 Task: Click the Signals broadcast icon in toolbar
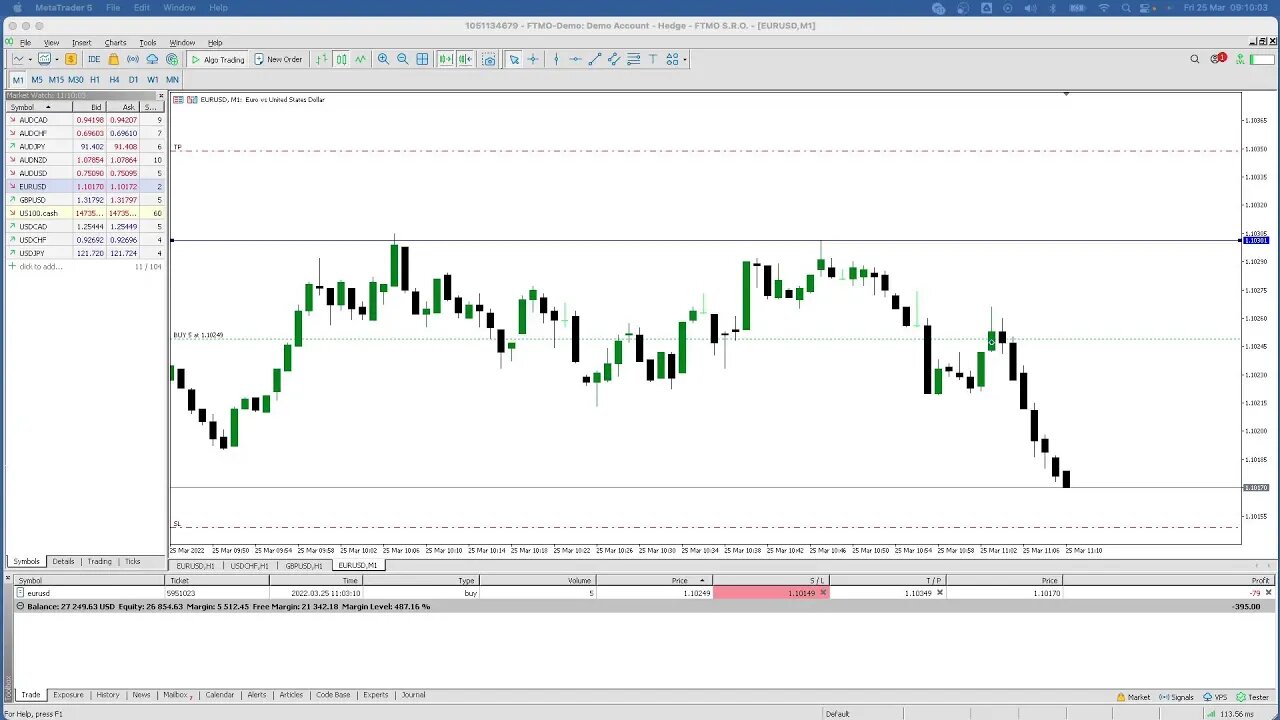pyautogui.click(x=132, y=59)
